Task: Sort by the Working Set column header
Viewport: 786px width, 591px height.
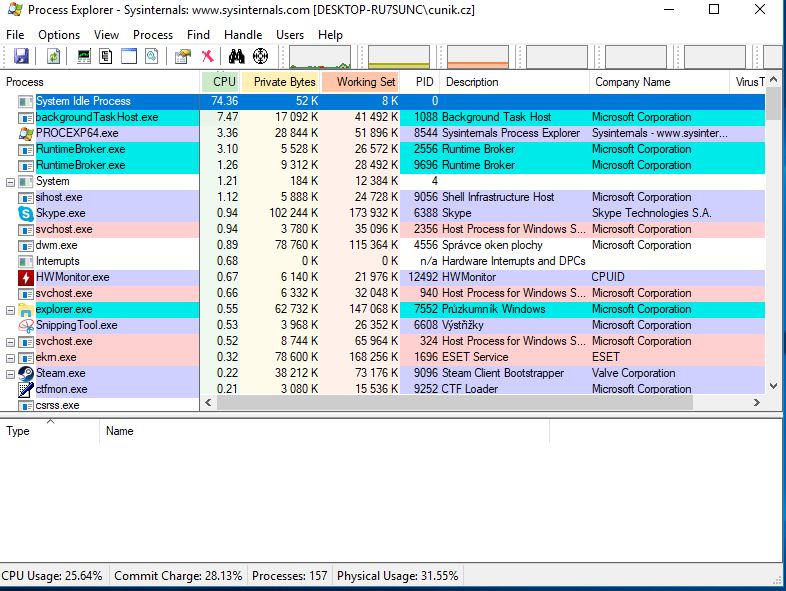Action: (365, 82)
